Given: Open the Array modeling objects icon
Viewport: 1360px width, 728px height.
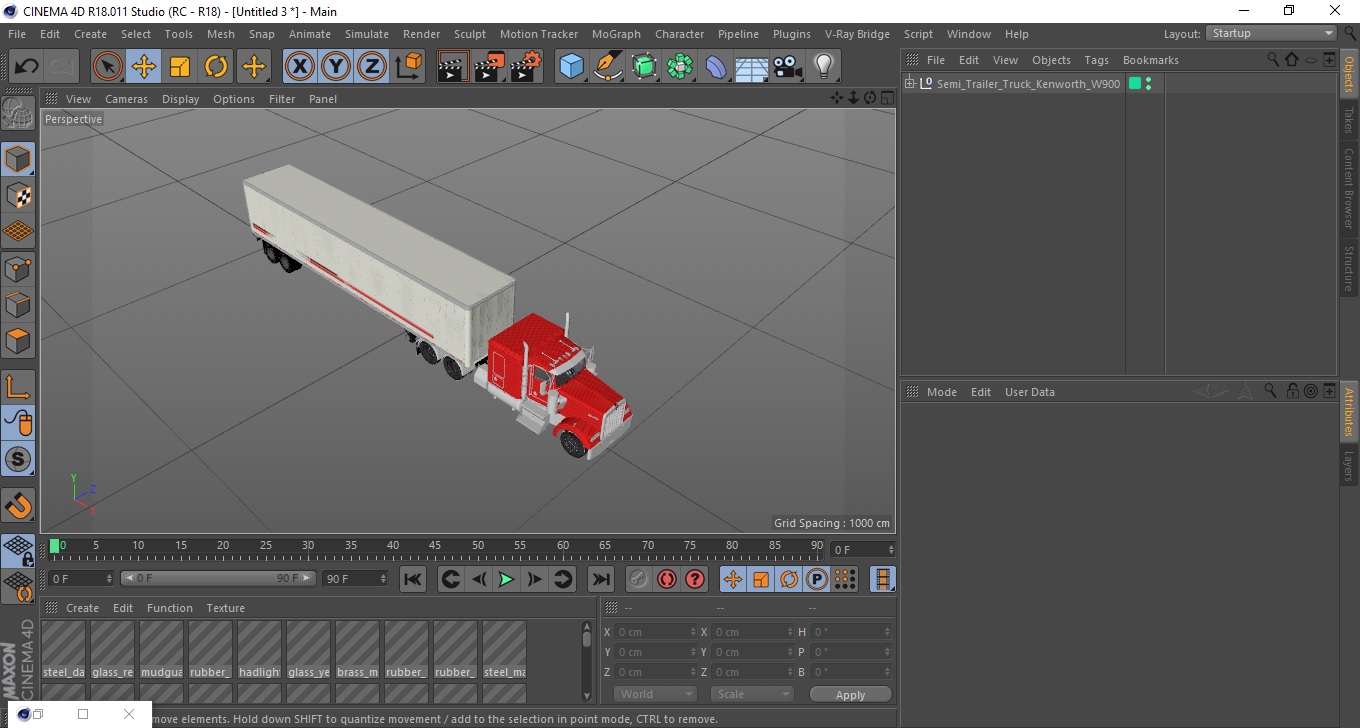Looking at the screenshot, I should 680,67.
